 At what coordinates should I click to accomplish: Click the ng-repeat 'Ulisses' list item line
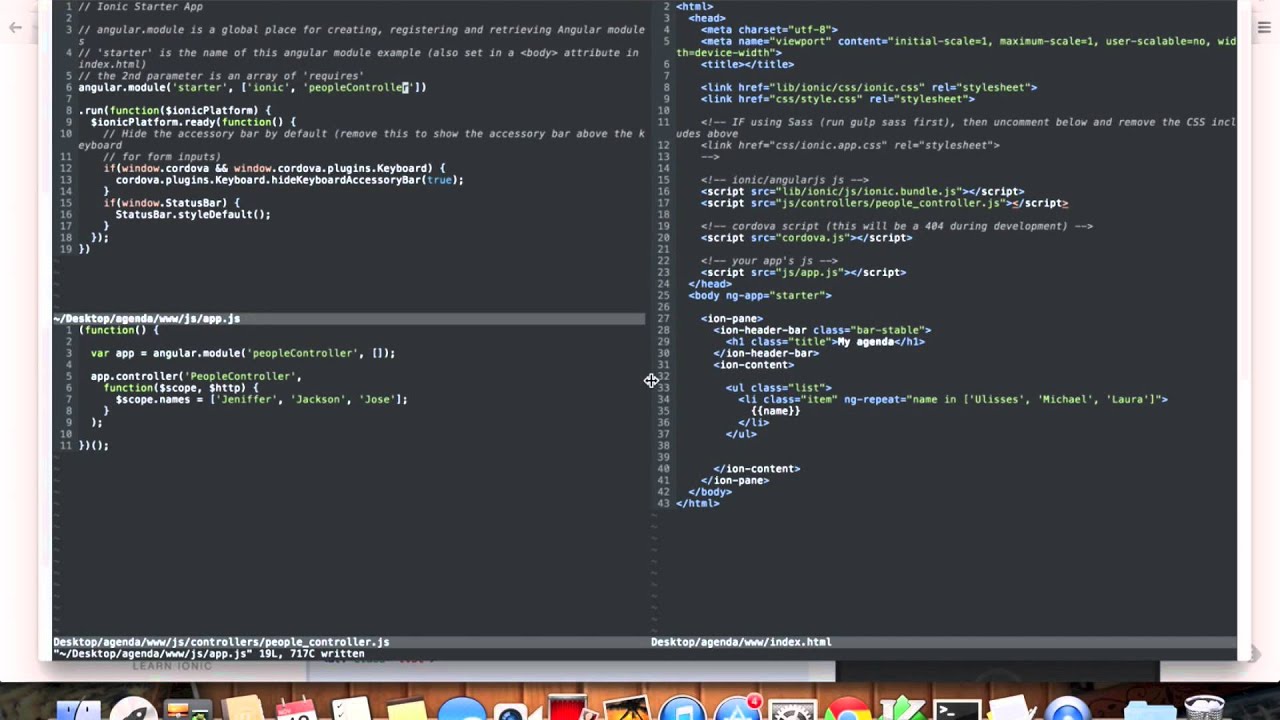953,399
